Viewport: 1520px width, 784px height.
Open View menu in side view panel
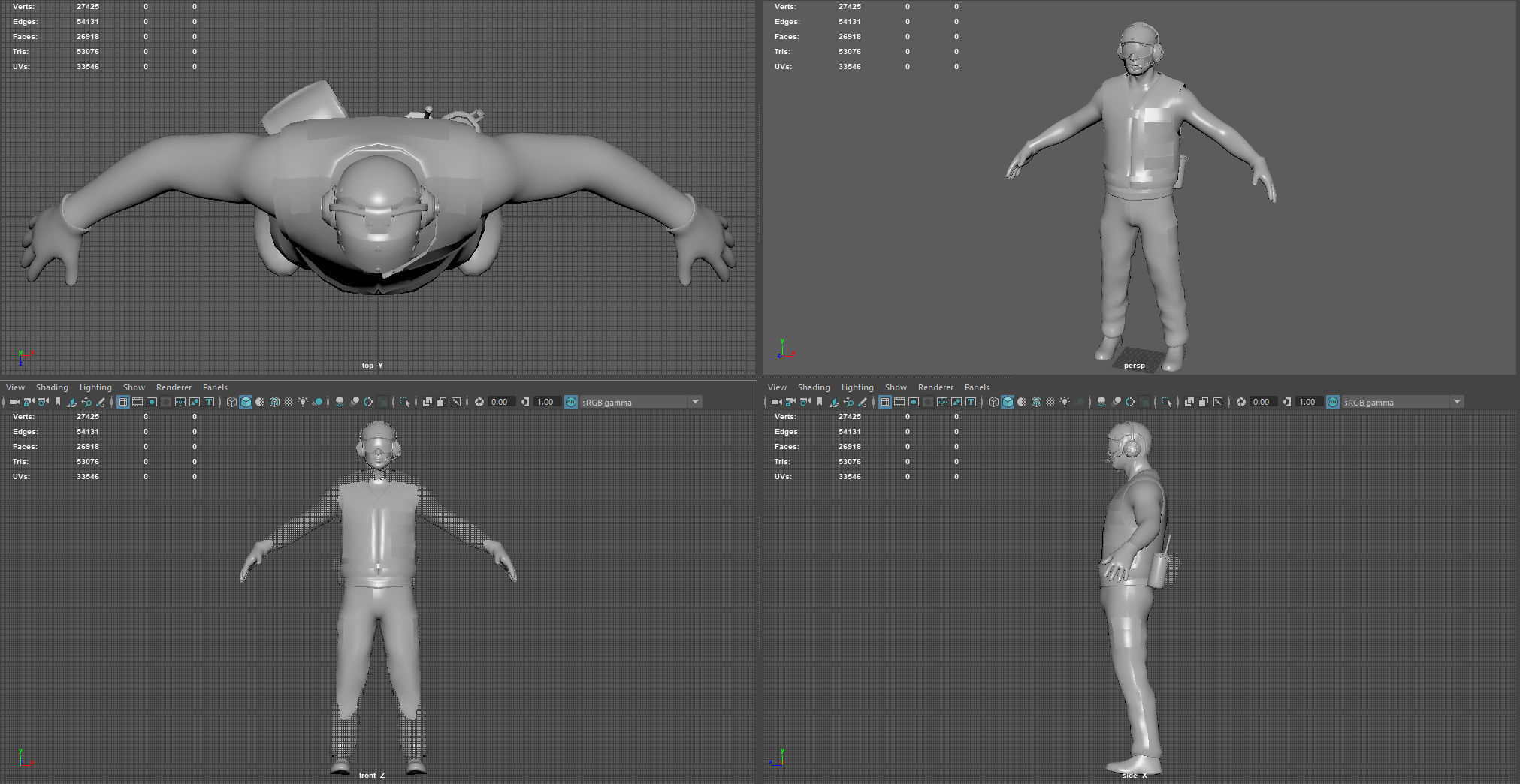coord(777,387)
